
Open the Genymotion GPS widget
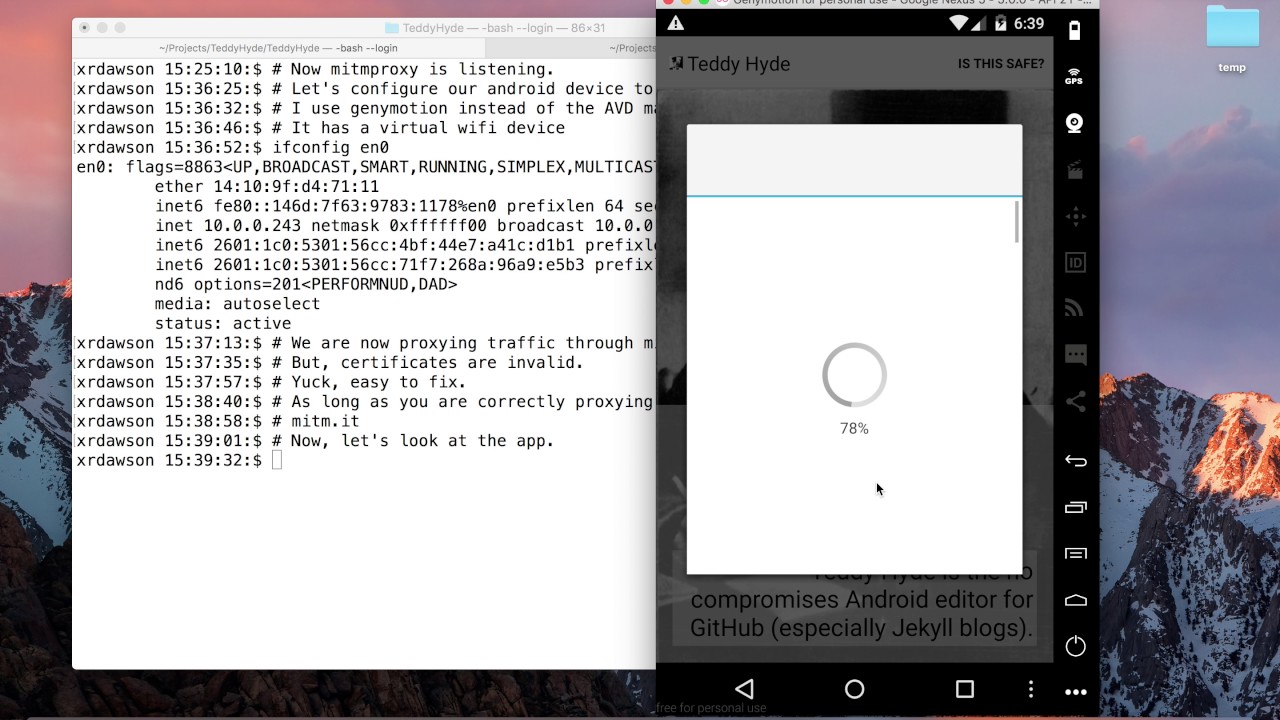[x=1075, y=77]
